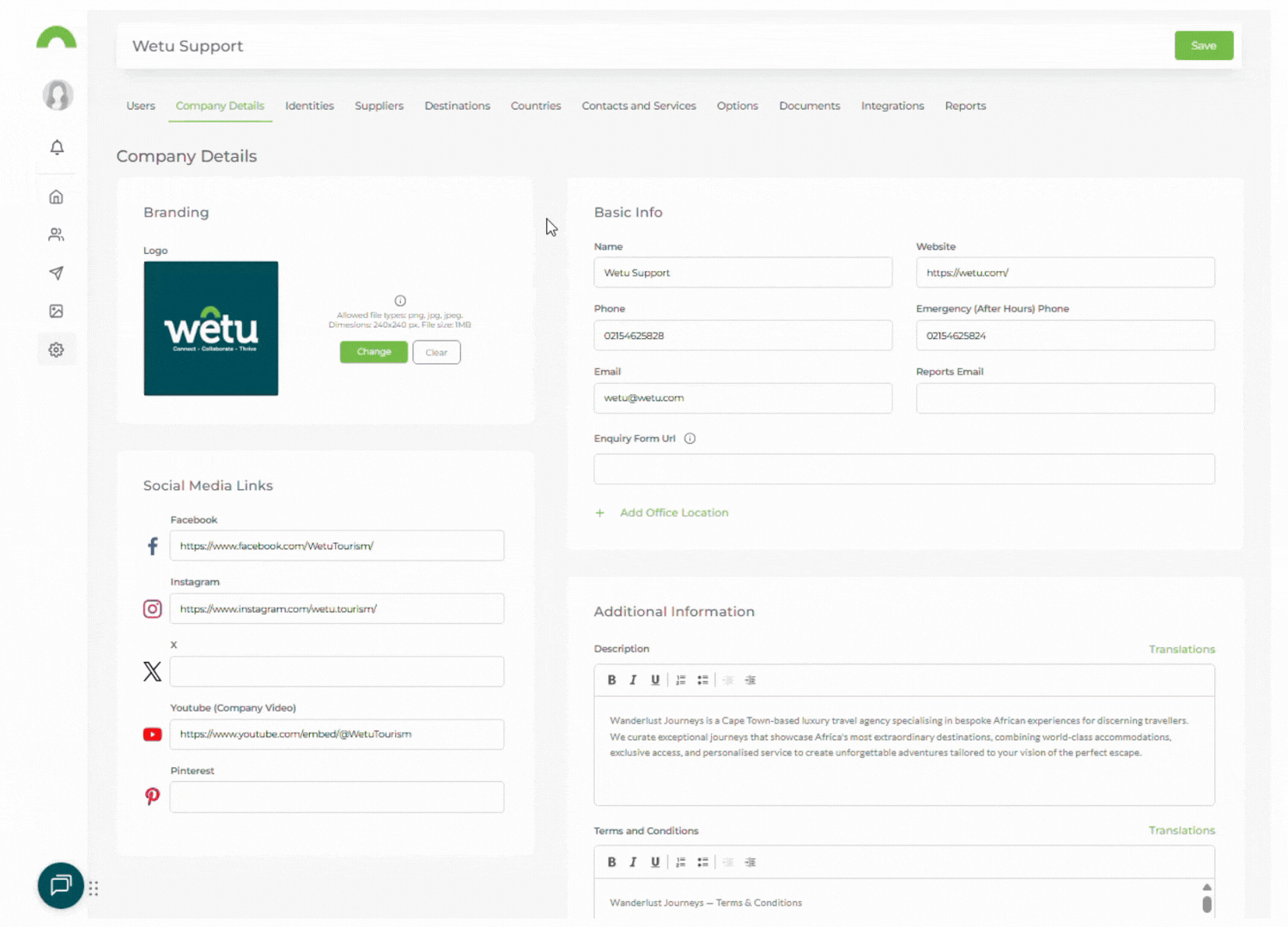
Task: Switch to the Options tab
Action: point(738,106)
